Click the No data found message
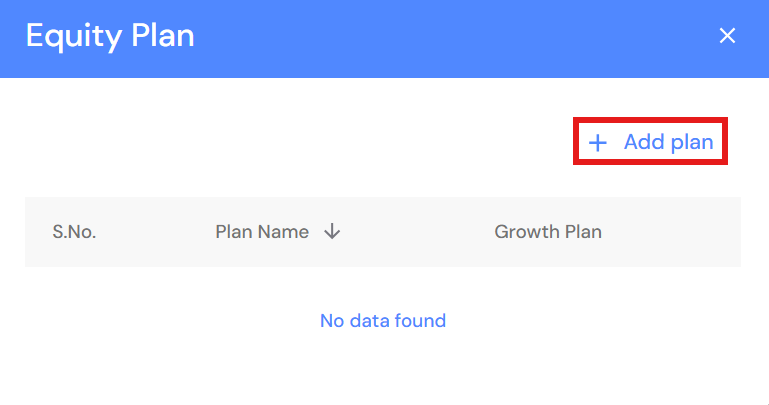Screen dimensions: 769x405 [383, 321]
